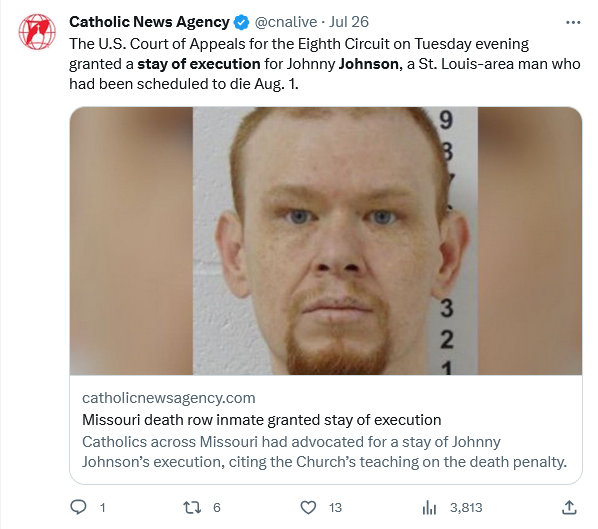Click the catholicnewsagency.com domain text
Image resolution: width=598 pixels, height=529 pixels.
pyautogui.click(x=169, y=398)
